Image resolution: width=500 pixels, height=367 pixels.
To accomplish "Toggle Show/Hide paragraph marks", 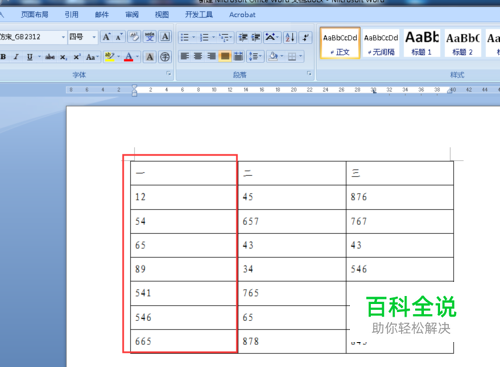I will [305, 37].
